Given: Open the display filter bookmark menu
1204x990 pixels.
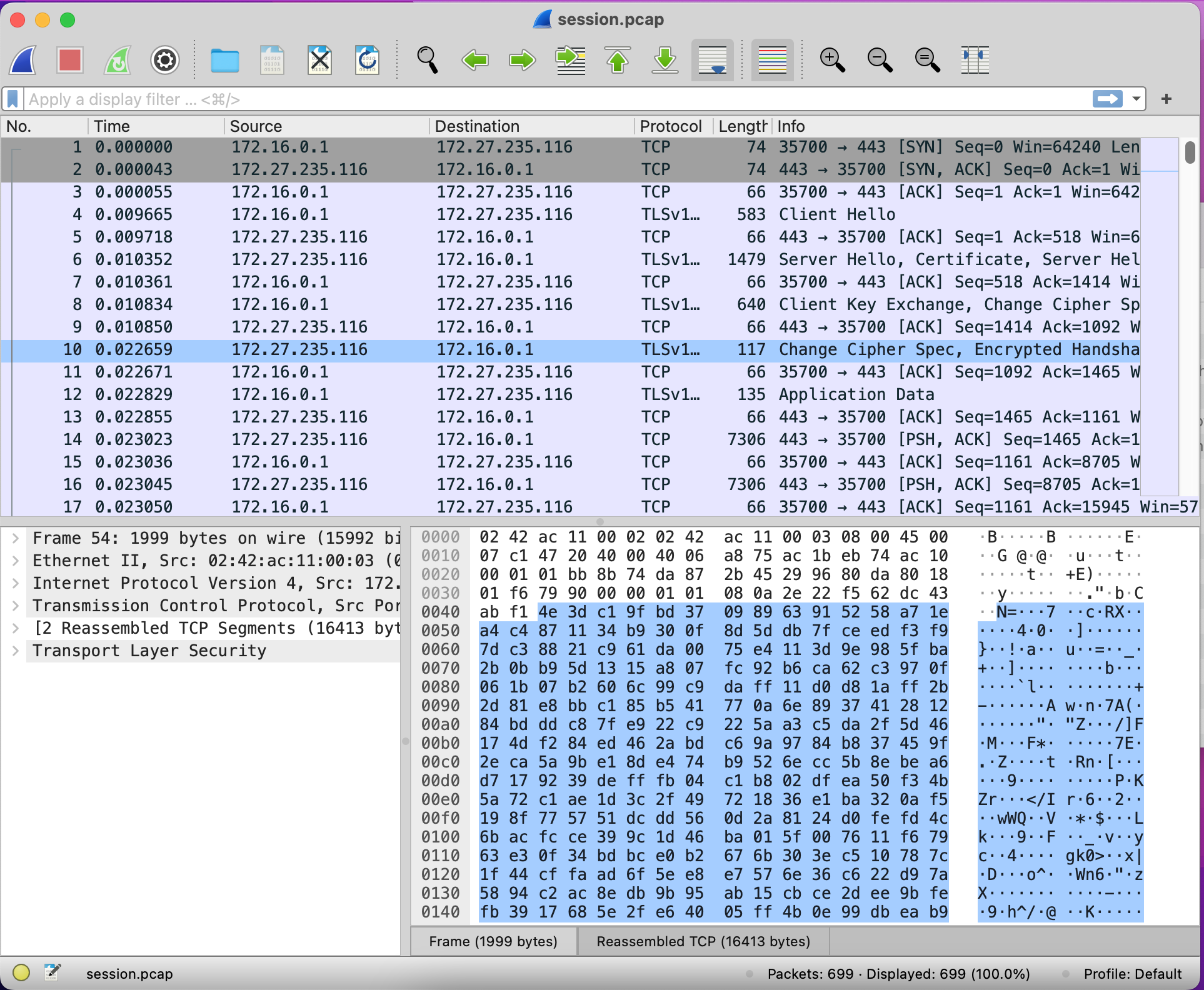Looking at the screenshot, I should click(x=13, y=99).
